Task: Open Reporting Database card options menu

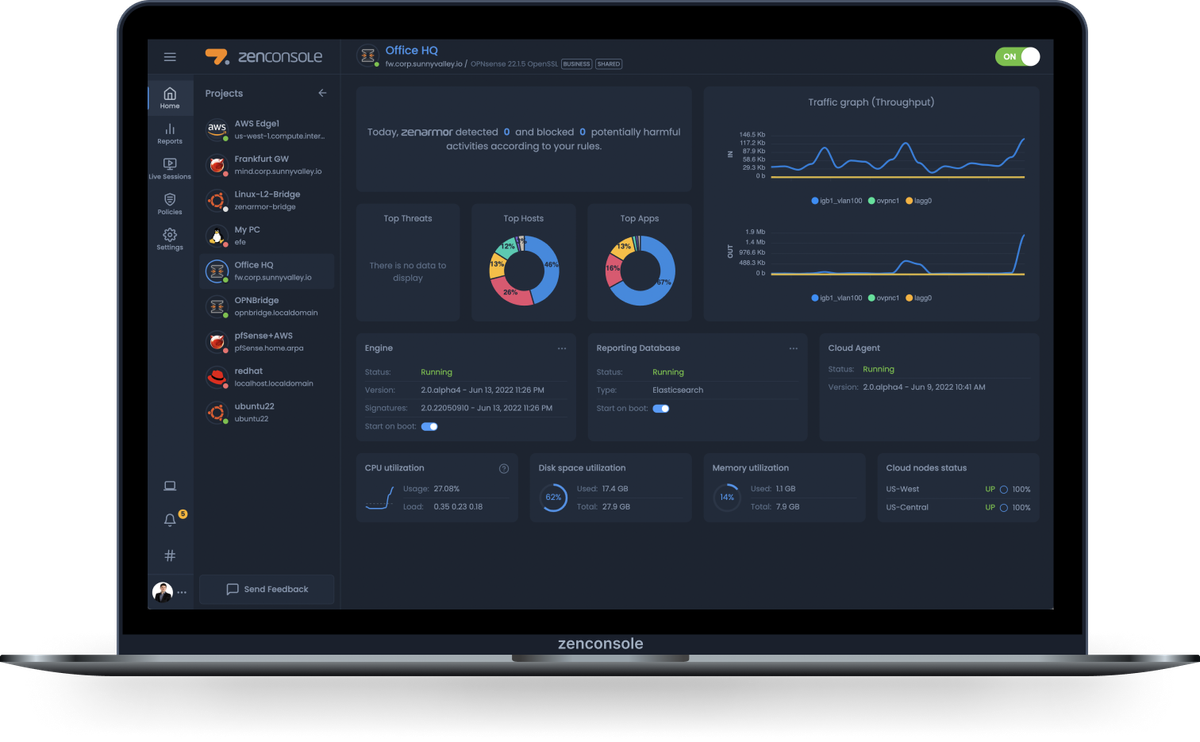Action: coord(793,348)
